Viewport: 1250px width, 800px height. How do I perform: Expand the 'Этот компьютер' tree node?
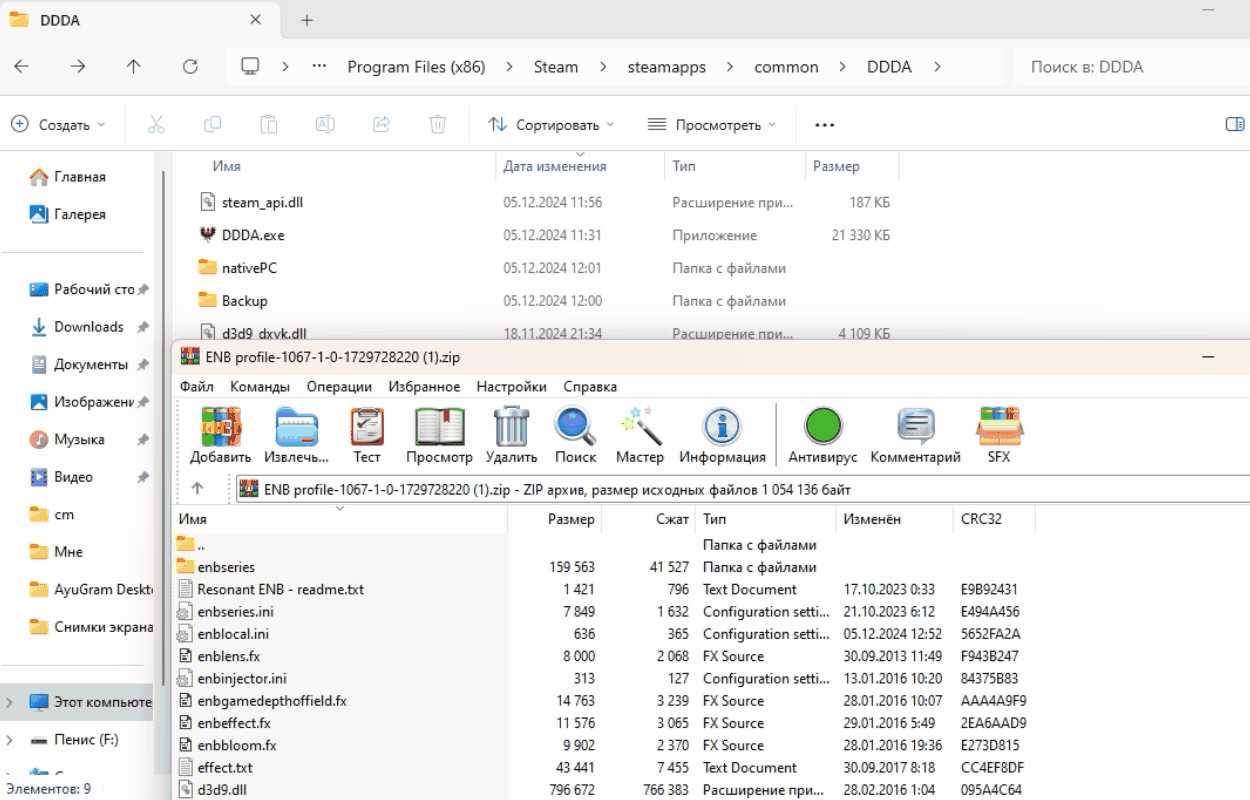point(11,702)
